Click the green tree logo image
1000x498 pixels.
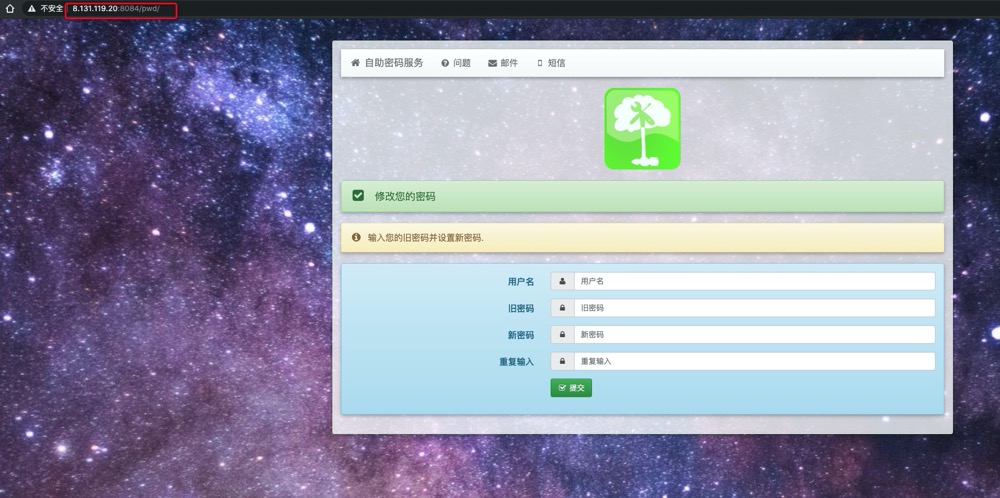(x=642, y=129)
